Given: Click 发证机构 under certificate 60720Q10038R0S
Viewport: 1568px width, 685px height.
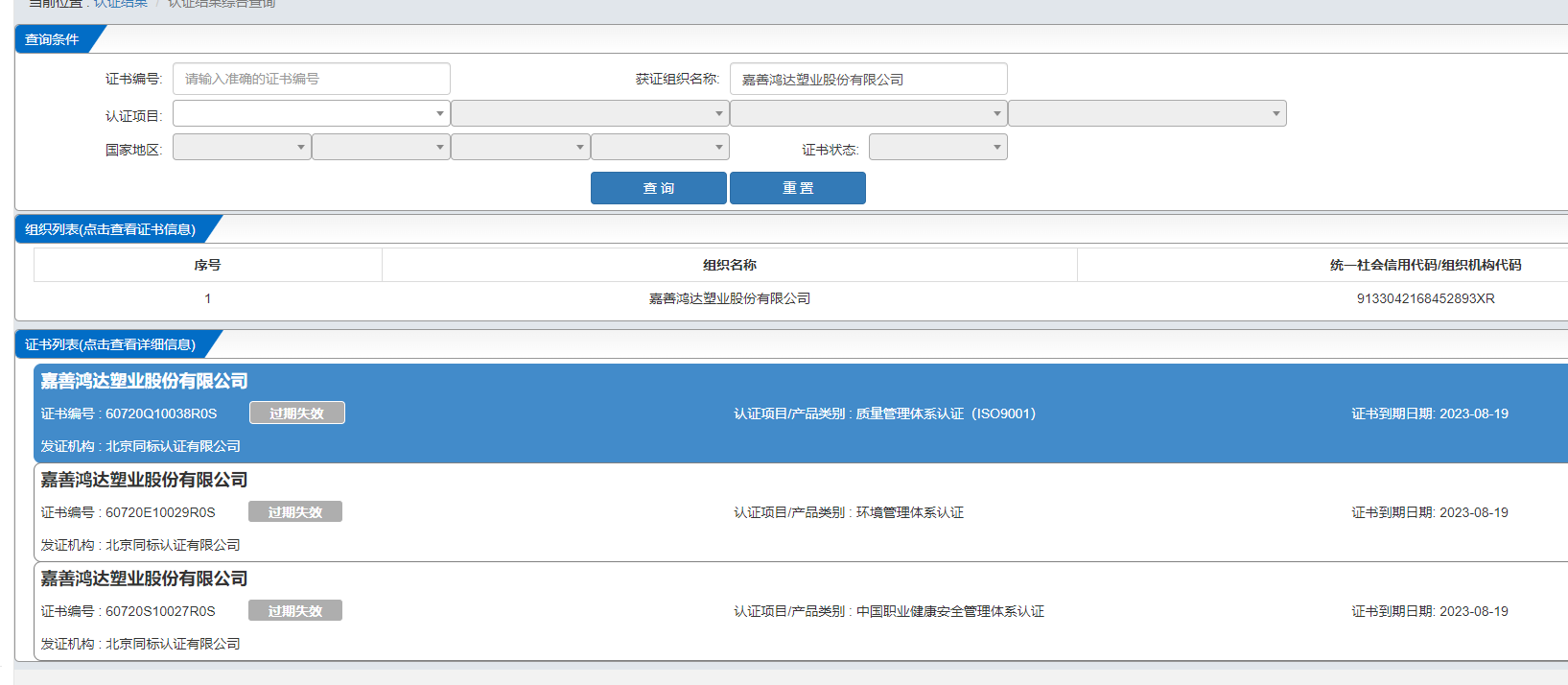Looking at the screenshot, I should [140, 446].
